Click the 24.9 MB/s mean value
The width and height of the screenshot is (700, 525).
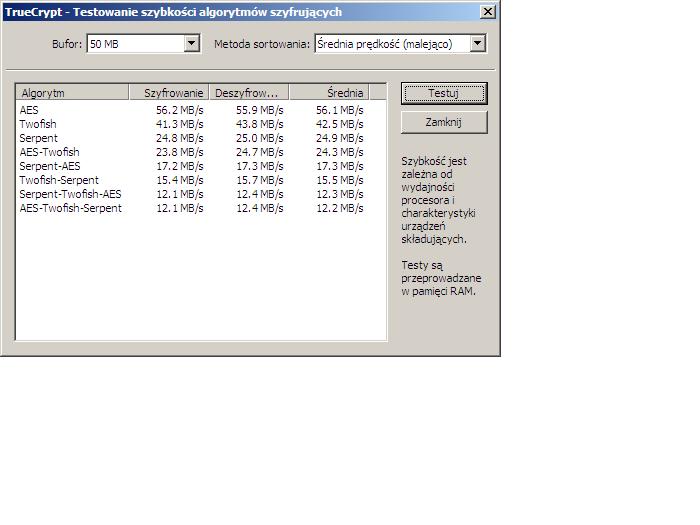340,138
